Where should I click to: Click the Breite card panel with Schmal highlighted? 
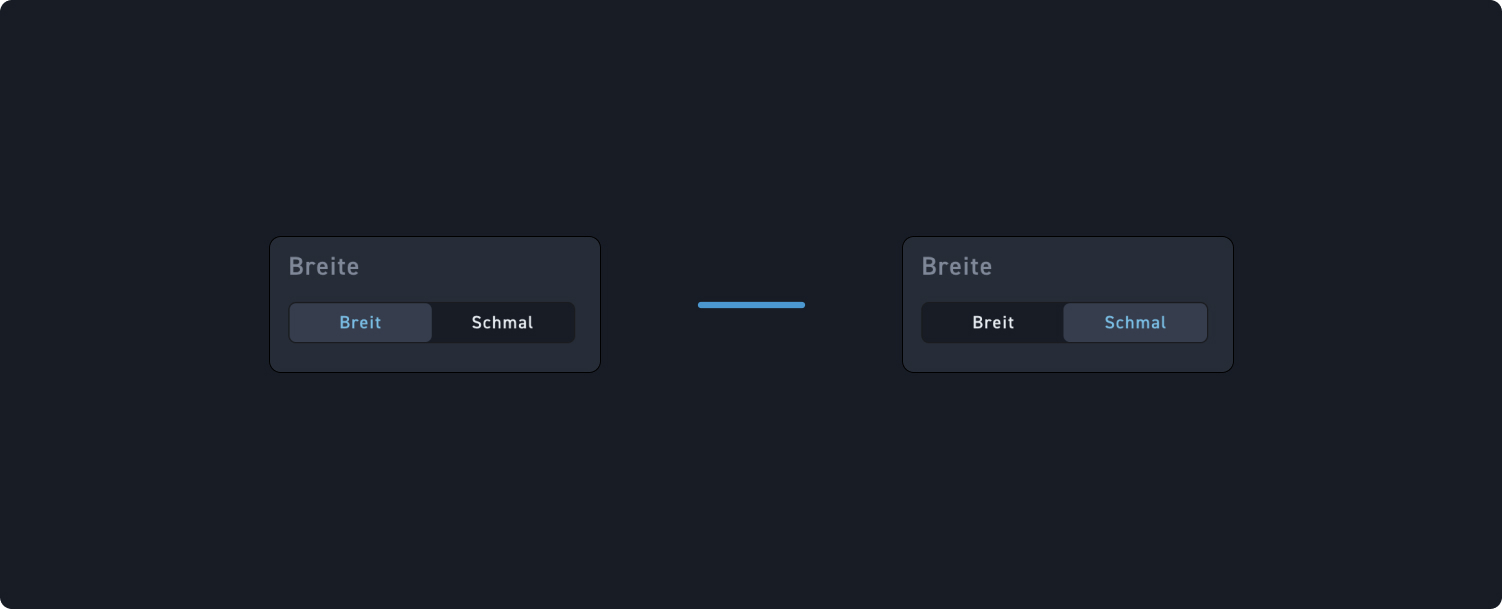point(1068,305)
